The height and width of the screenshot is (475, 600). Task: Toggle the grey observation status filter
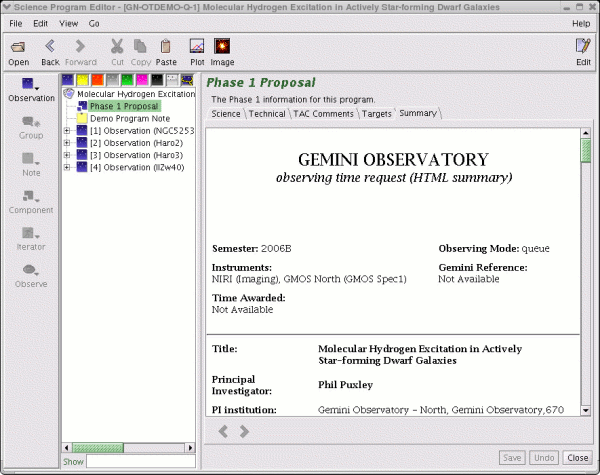(112, 80)
